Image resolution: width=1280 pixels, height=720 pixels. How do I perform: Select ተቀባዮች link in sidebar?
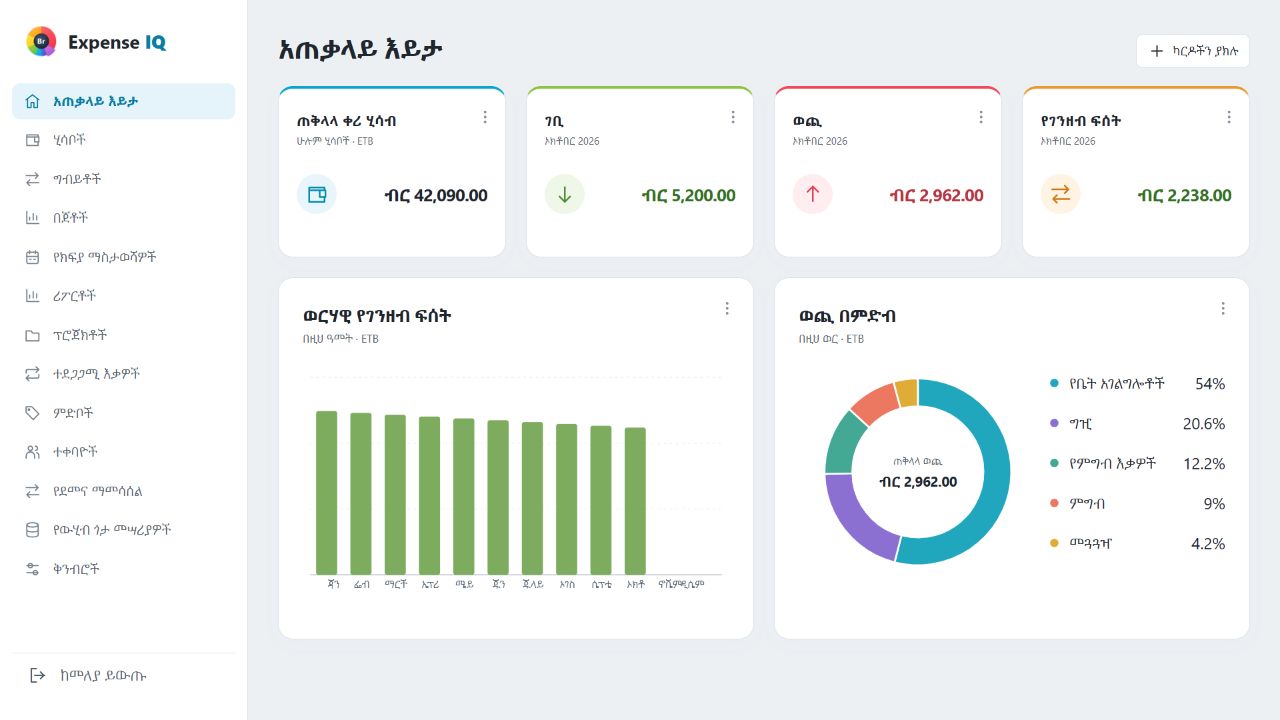tap(123, 452)
